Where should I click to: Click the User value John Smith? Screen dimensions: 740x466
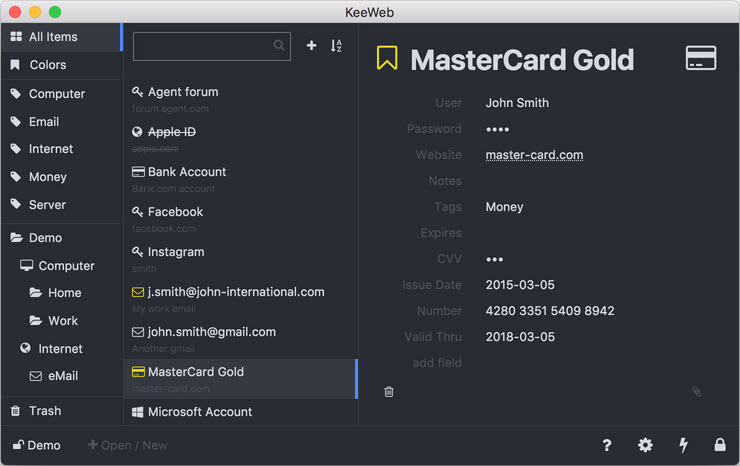[x=517, y=102]
